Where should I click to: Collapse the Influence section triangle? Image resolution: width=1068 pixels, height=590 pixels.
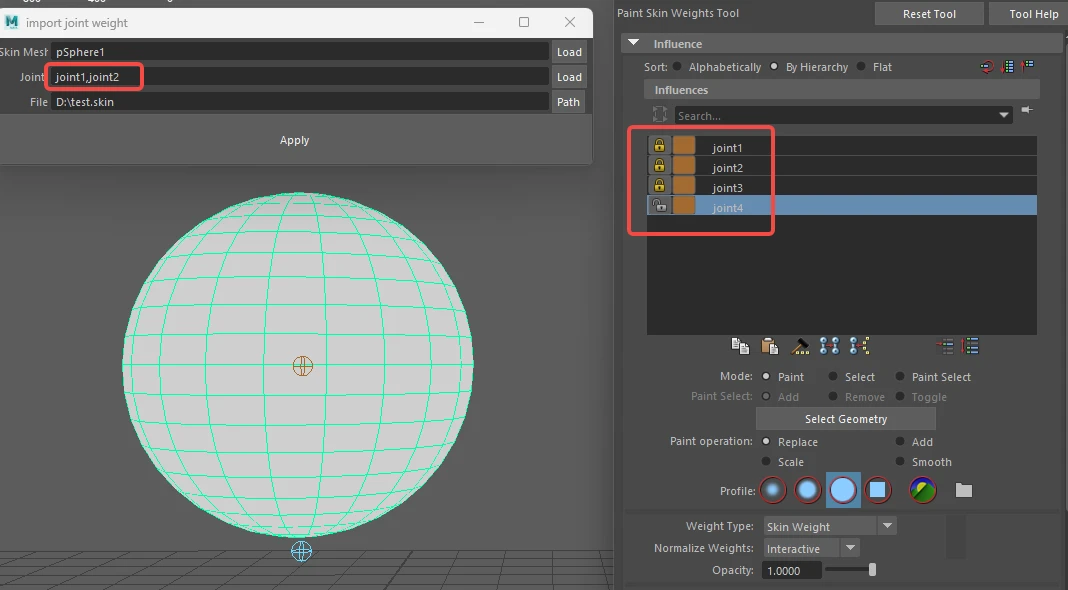pos(633,43)
